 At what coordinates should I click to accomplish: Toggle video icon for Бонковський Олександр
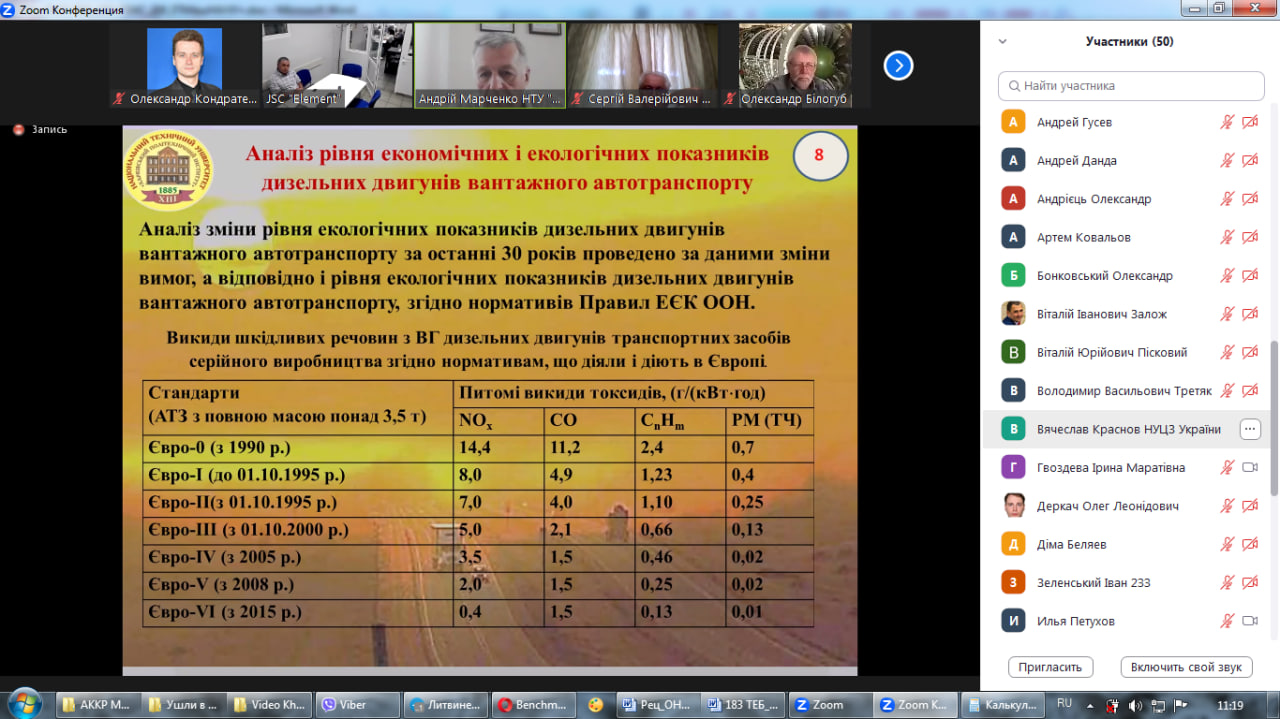[x=1249, y=276]
